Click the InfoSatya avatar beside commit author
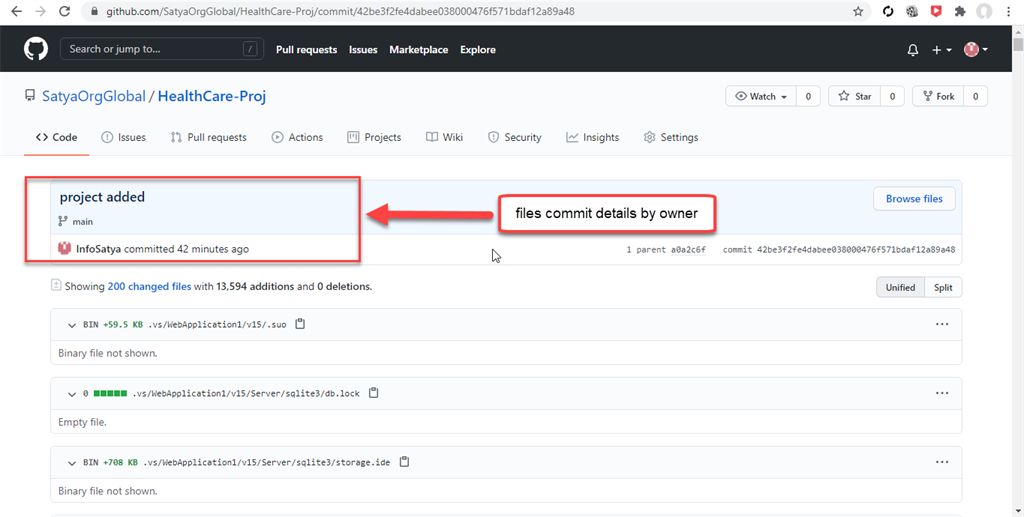The image size is (1024, 517). 64,248
